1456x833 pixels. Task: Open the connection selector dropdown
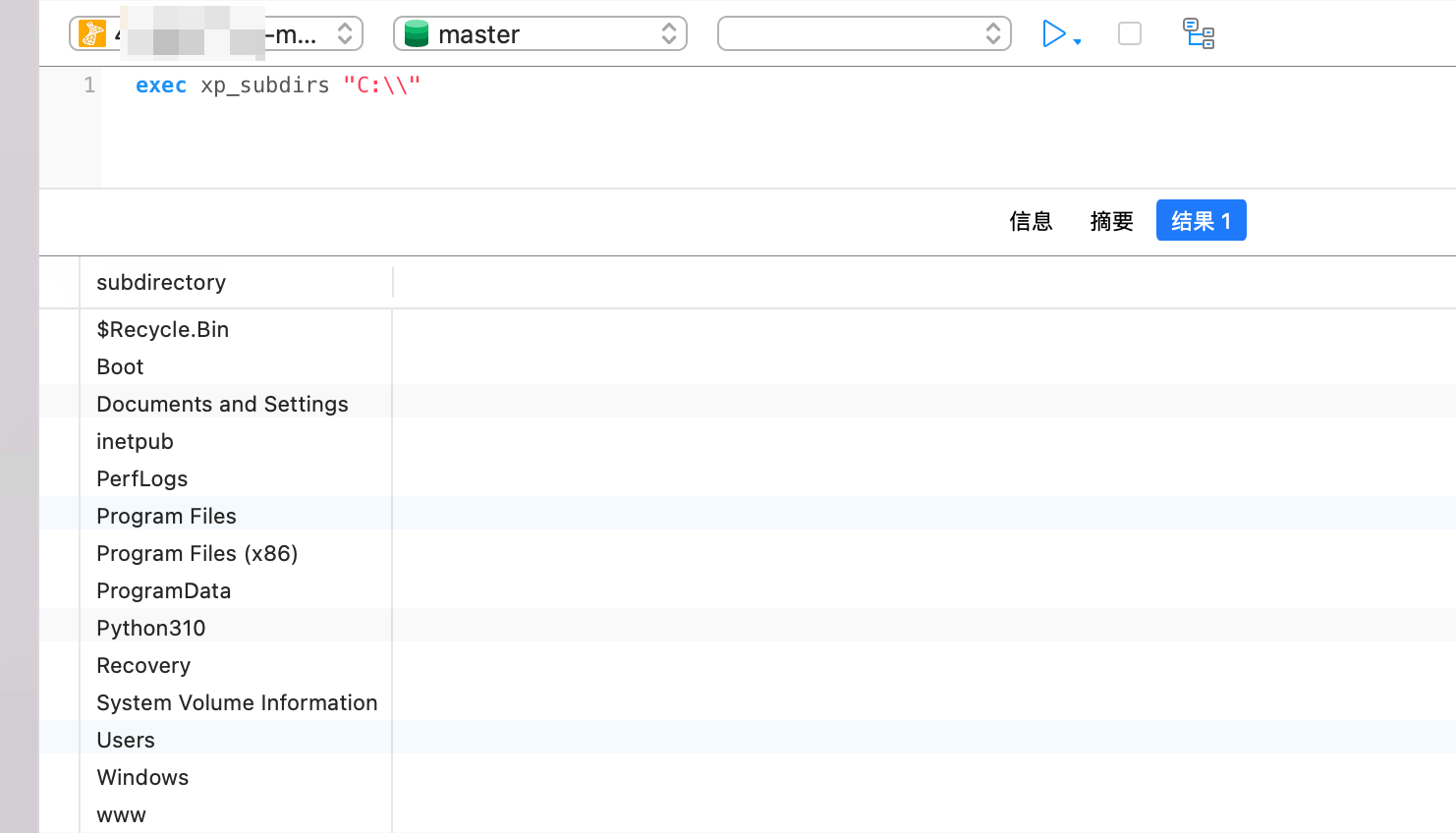pos(344,34)
